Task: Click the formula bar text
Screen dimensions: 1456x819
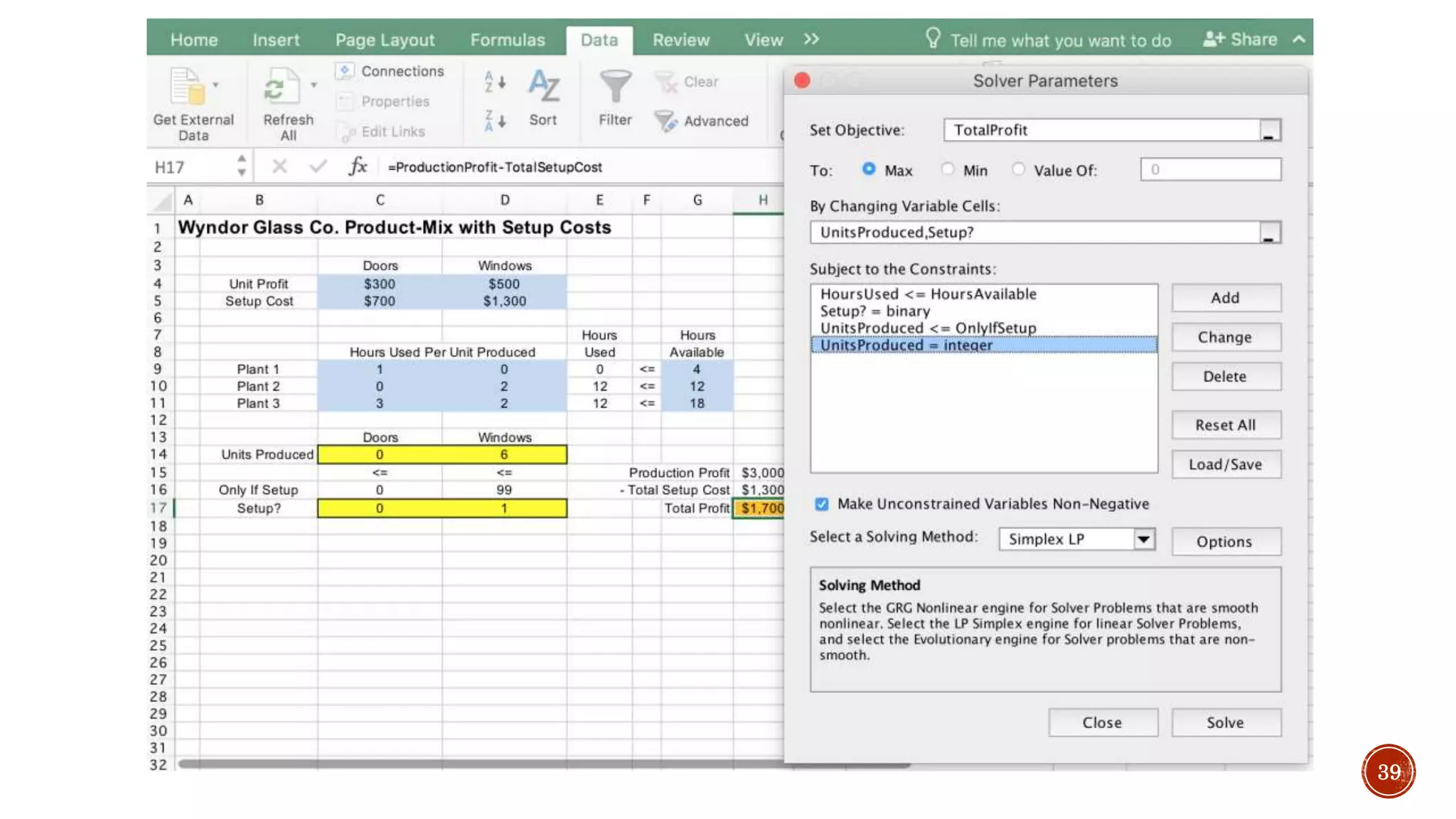Action: point(496,167)
